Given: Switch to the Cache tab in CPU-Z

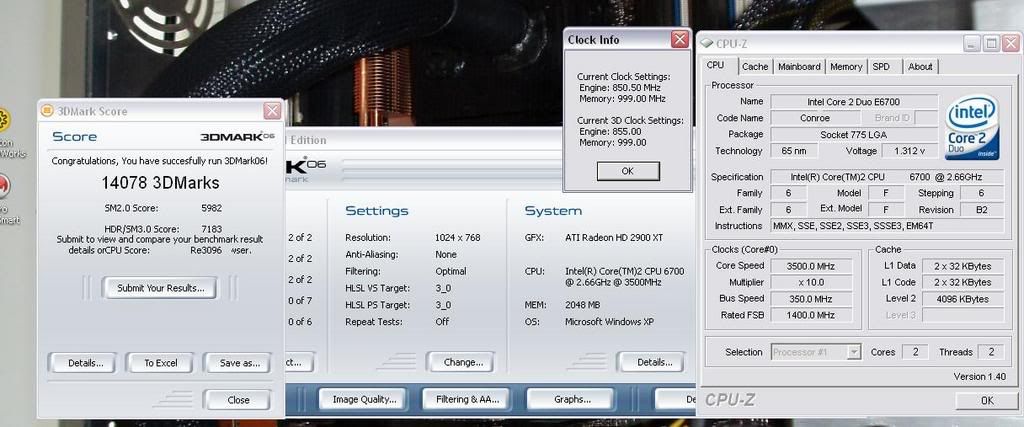Looking at the screenshot, I should [755, 67].
